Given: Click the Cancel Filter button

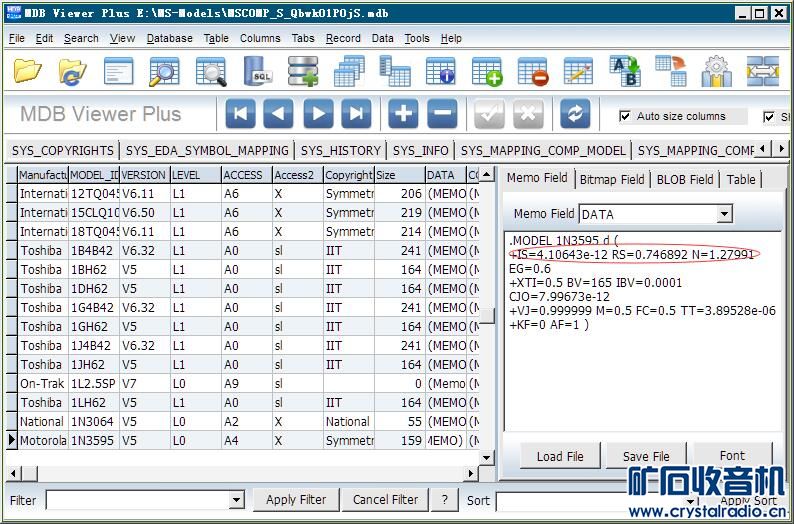Looking at the screenshot, I should point(385,500).
